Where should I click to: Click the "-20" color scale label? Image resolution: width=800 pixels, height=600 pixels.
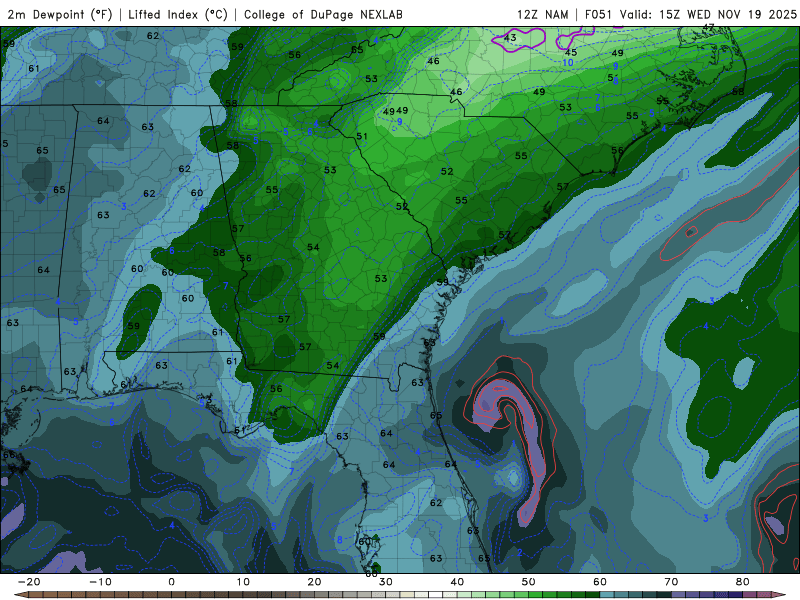point(29,582)
